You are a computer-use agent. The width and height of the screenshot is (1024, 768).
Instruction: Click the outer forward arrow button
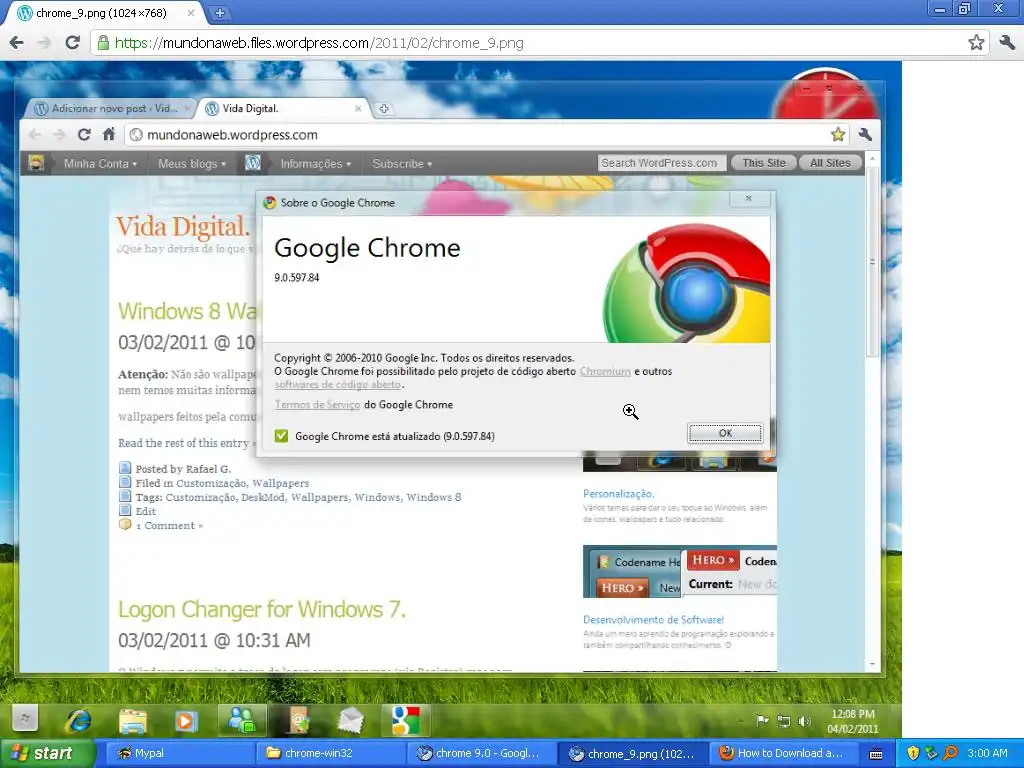(44, 43)
